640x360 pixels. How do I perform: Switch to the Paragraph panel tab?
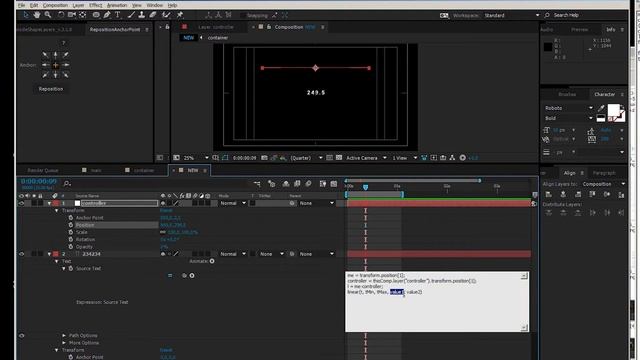point(604,173)
